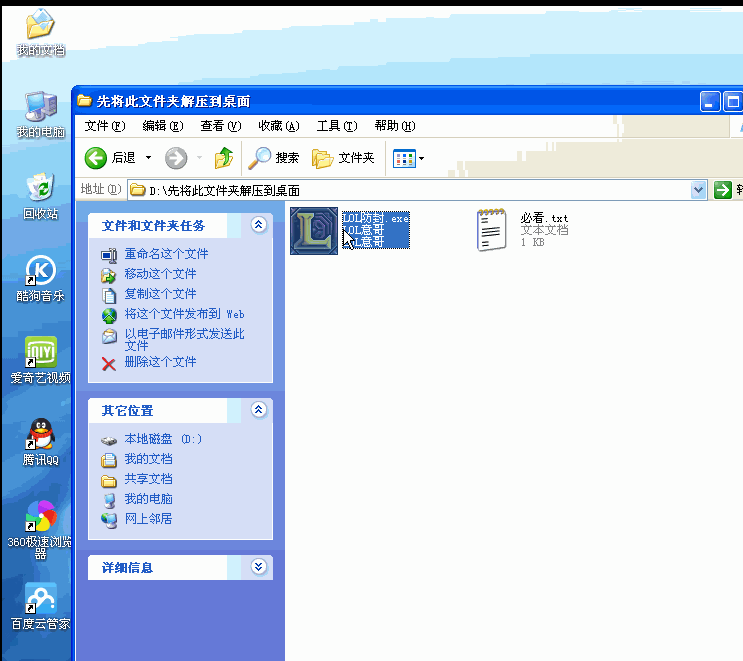Select the 必看.txt file name
Image resolution: width=743 pixels, height=661 pixels.
(544, 218)
